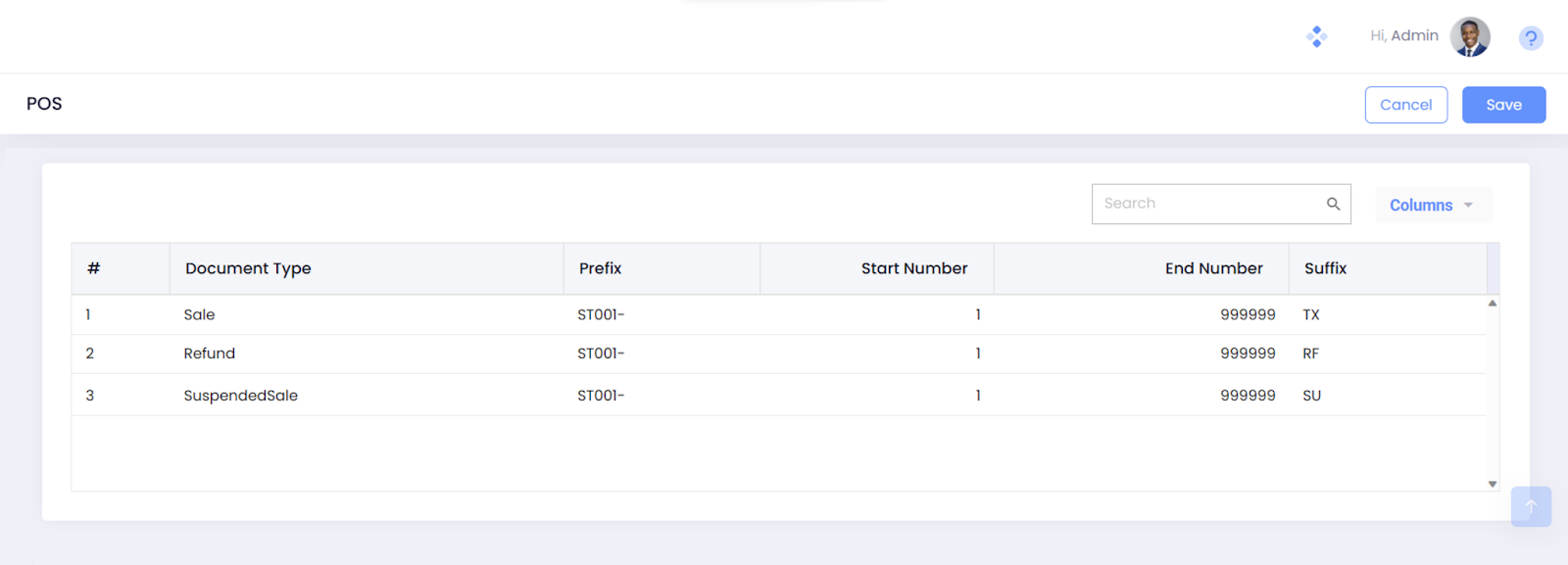This screenshot has height=565, width=1568.
Task: Open the help question mark icon
Action: click(x=1530, y=38)
